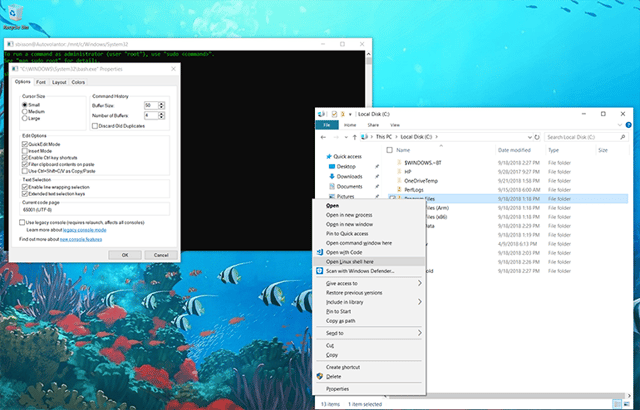Switch to large icons view via status bar icon
This screenshot has width=640, height=410.
click(x=627, y=404)
